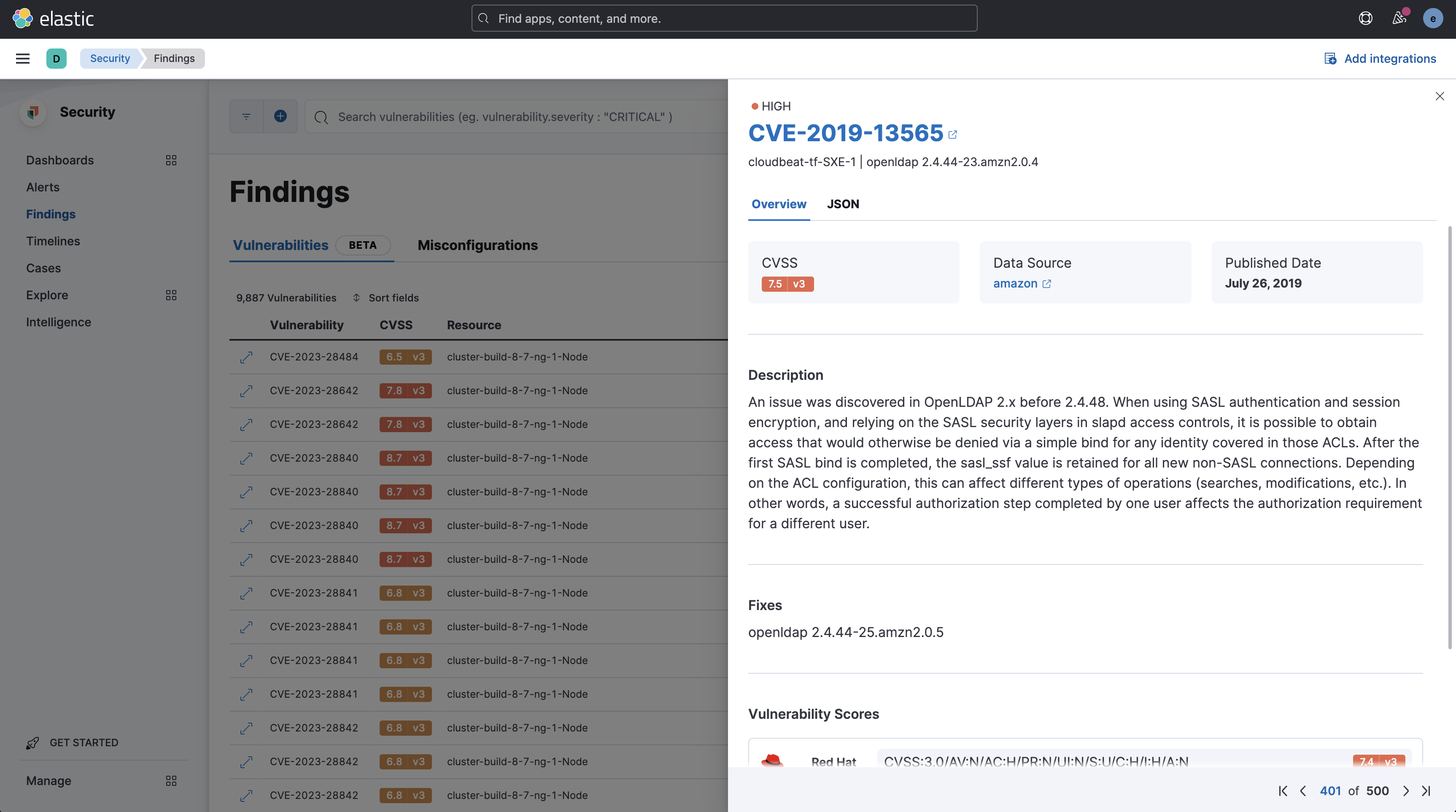Go to previous finding in flyout
The height and width of the screenshot is (812, 1456).
1303,790
